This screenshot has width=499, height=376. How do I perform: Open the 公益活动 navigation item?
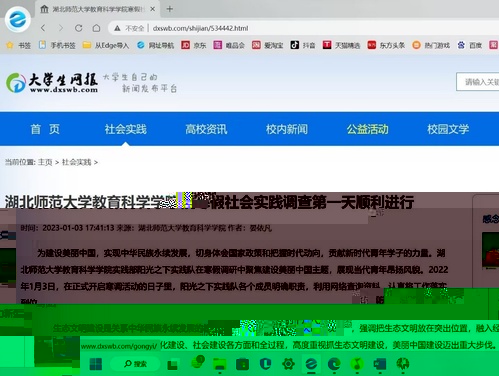(367, 129)
